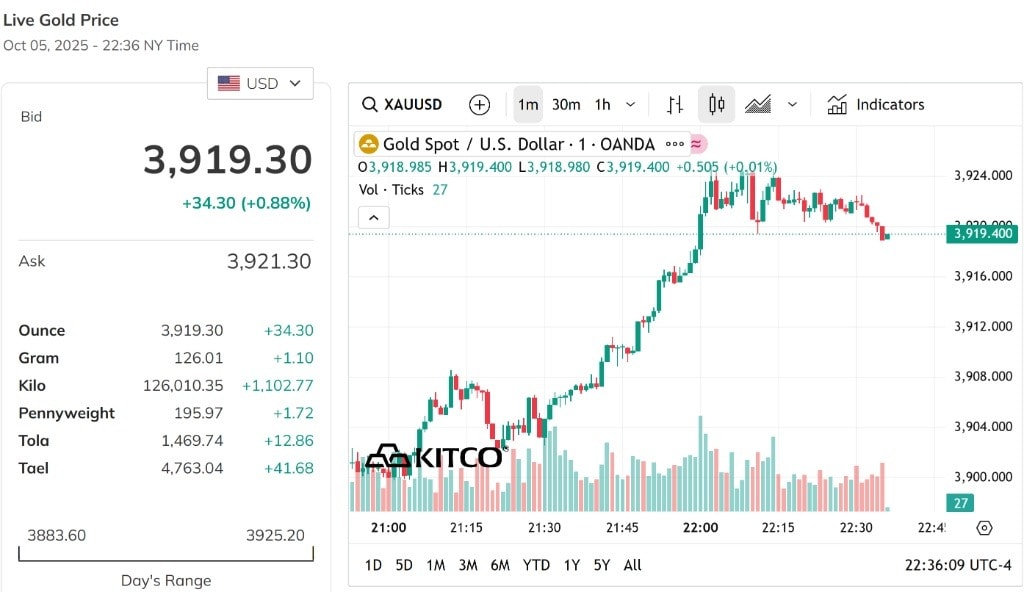Switch to the 1h interval
The image size is (1024, 592).
(x=602, y=105)
